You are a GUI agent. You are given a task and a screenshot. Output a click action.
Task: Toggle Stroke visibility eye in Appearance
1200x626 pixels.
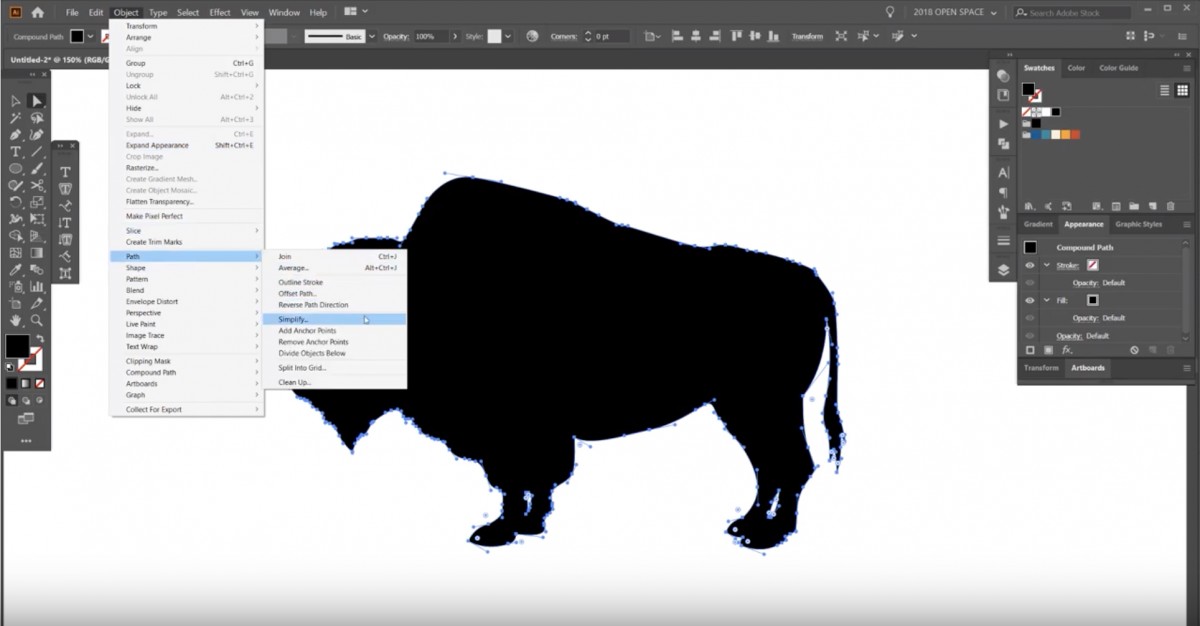tap(1030, 265)
